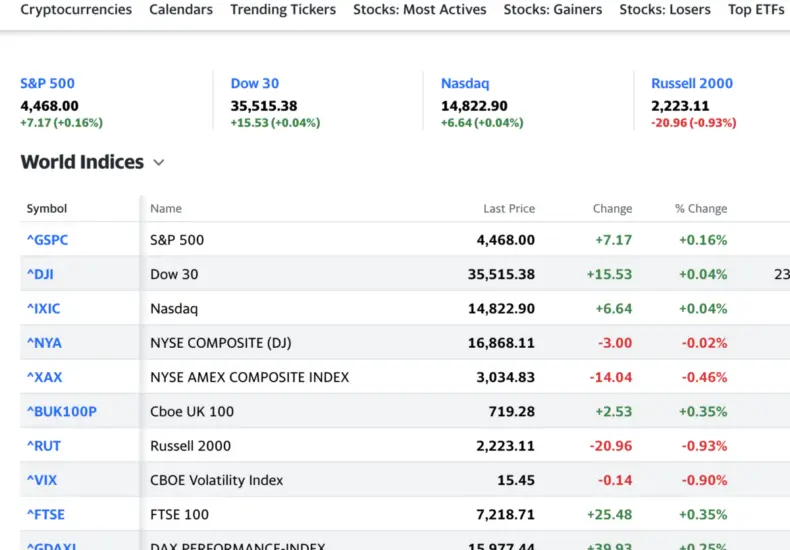The height and width of the screenshot is (550, 790).
Task: Select percent change -0.02%
Action: [704, 342]
